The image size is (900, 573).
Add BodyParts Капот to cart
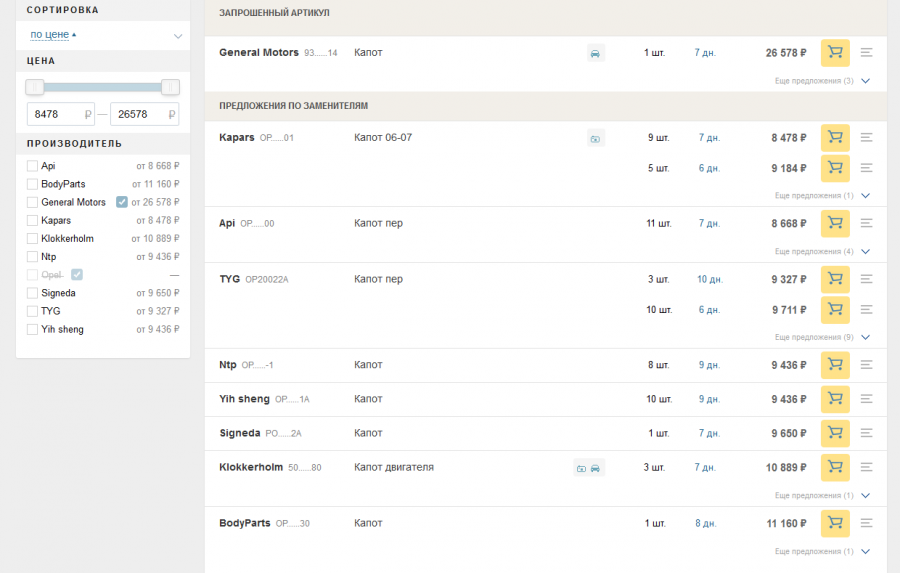[x=835, y=523]
